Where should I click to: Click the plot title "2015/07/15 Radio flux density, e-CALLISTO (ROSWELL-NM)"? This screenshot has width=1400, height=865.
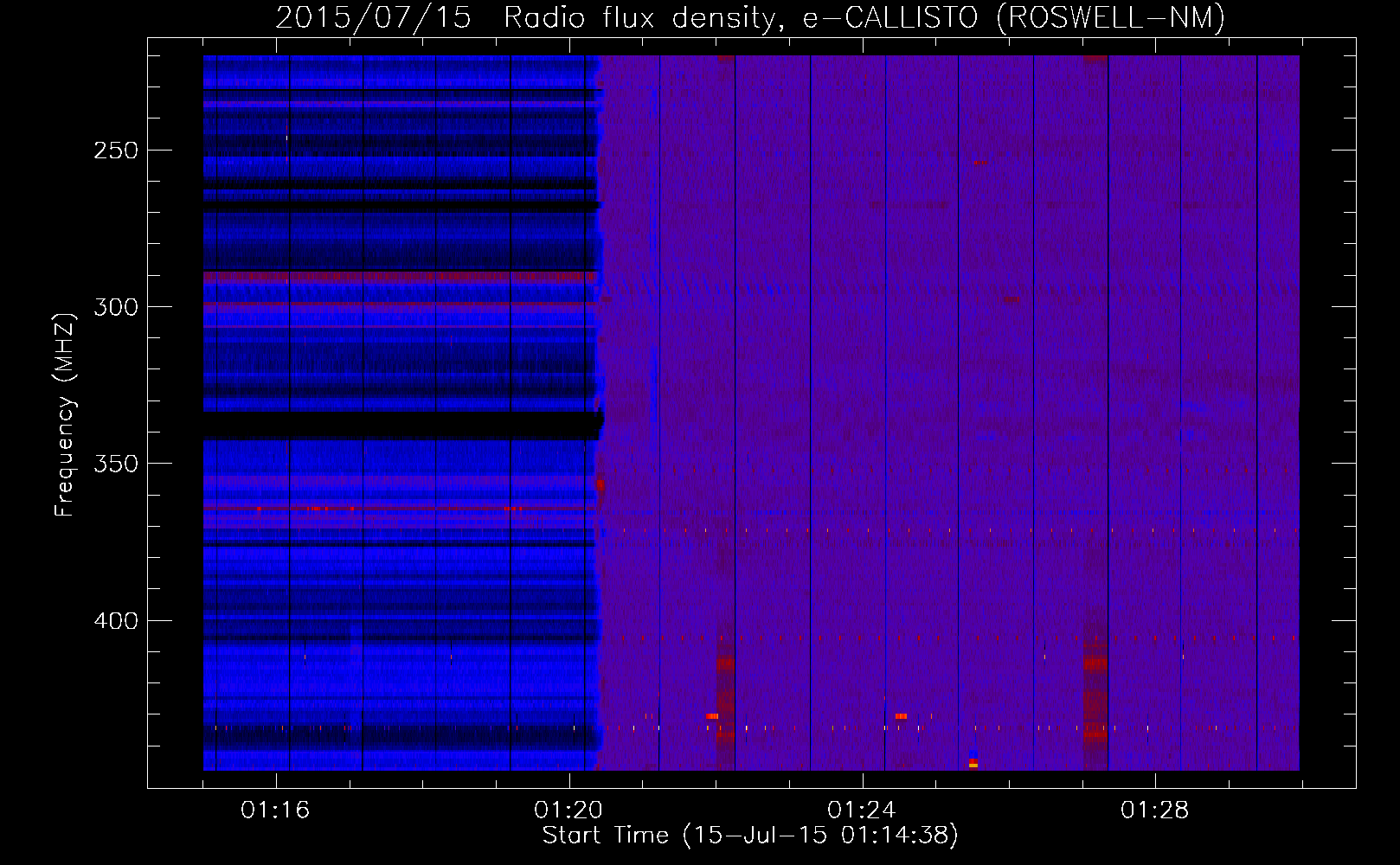coord(750,17)
